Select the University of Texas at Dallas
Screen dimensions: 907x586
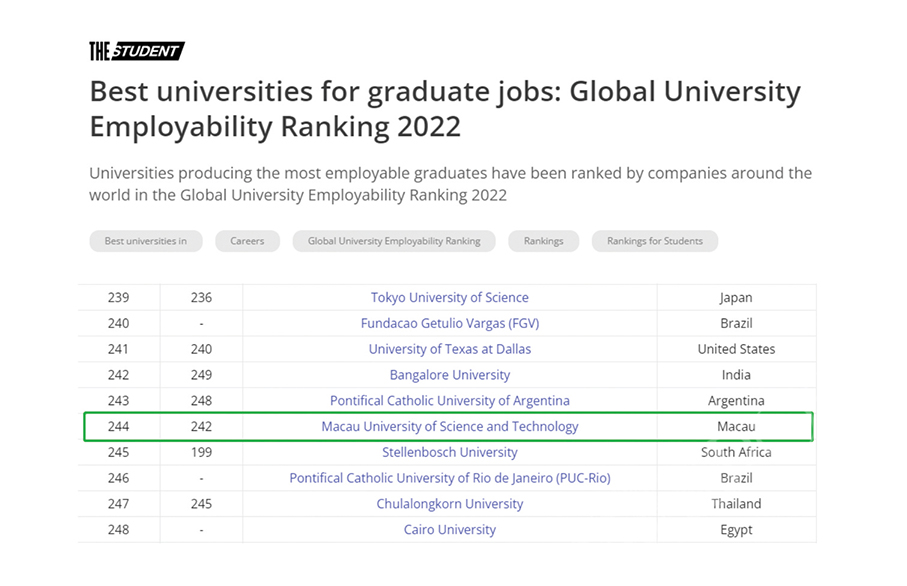coord(449,349)
